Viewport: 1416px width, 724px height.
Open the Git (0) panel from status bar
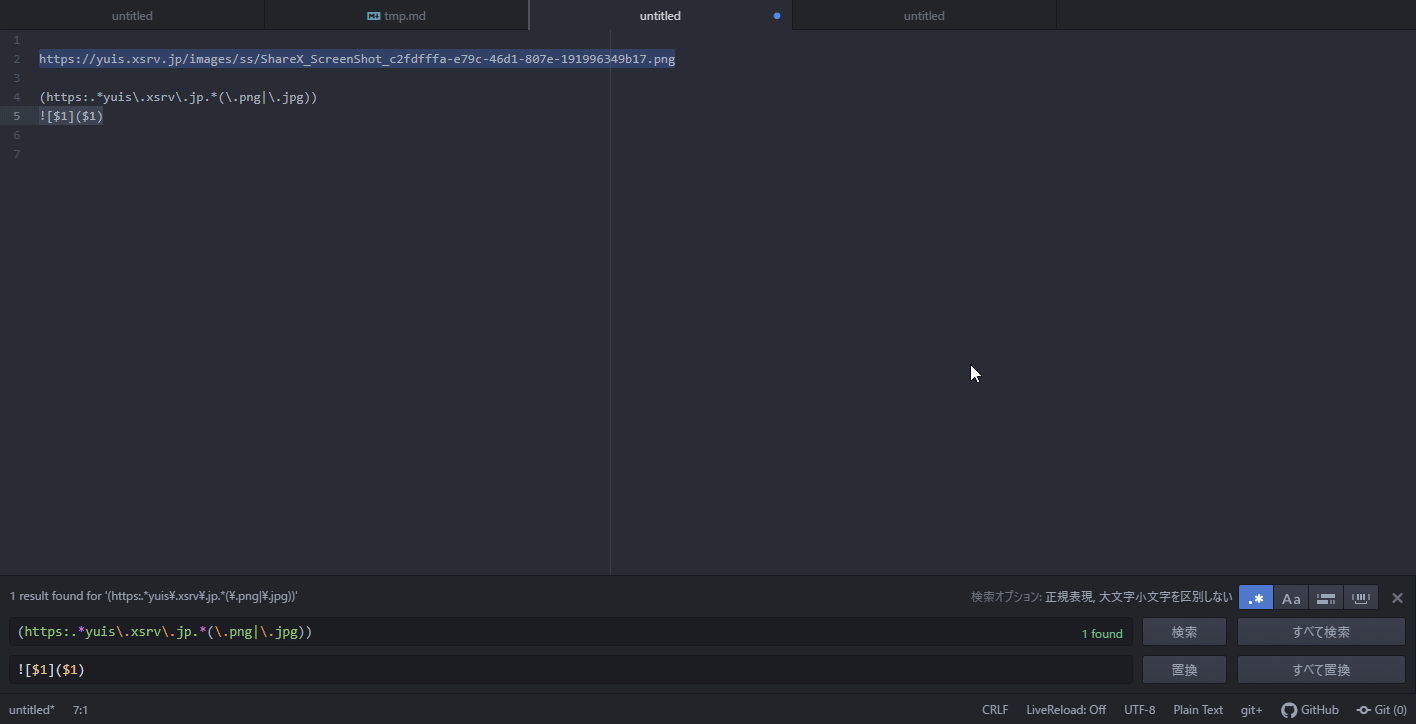click(x=1381, y=710)
